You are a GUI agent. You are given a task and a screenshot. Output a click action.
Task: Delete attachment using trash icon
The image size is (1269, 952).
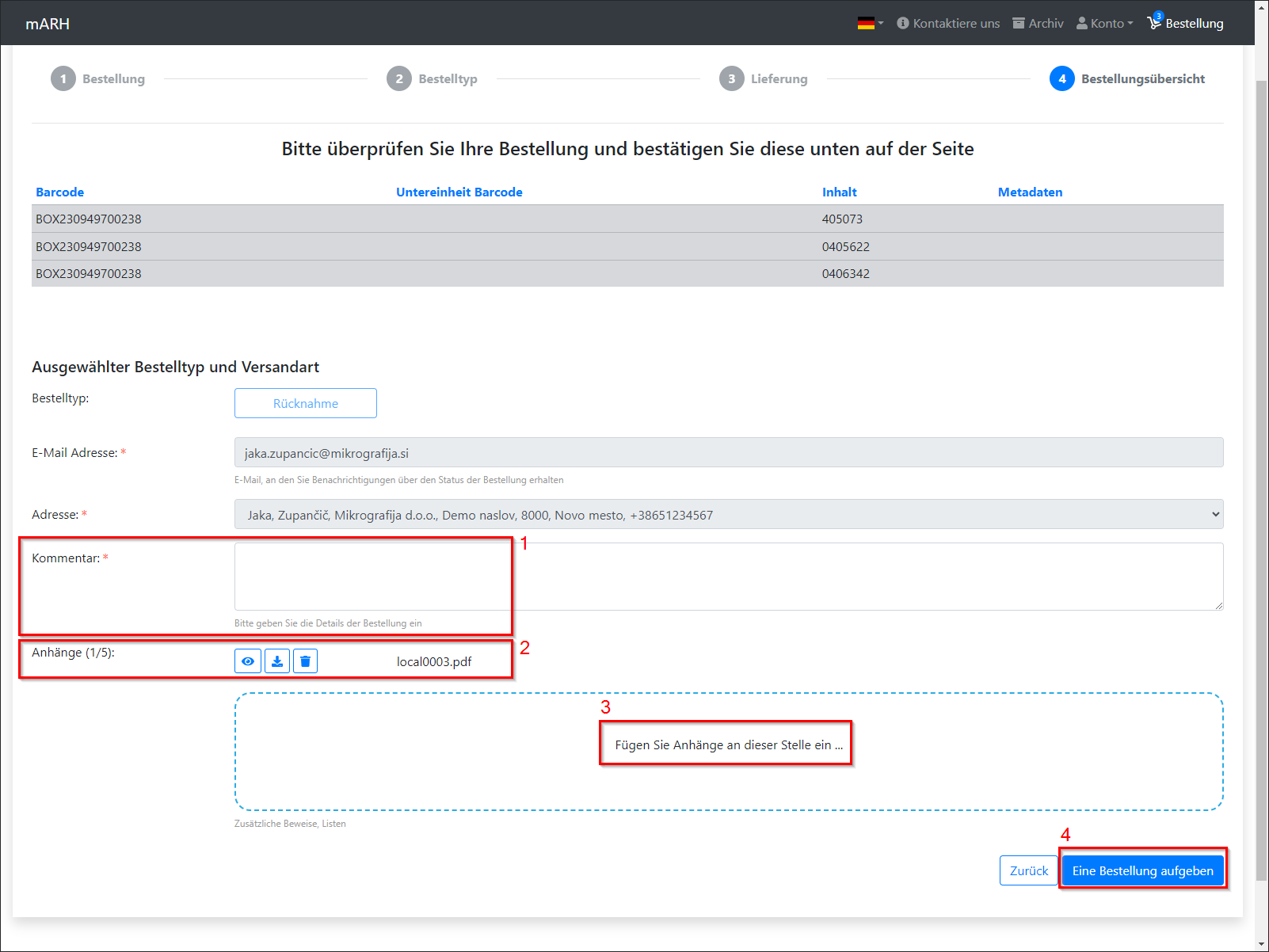coord(305,661)
